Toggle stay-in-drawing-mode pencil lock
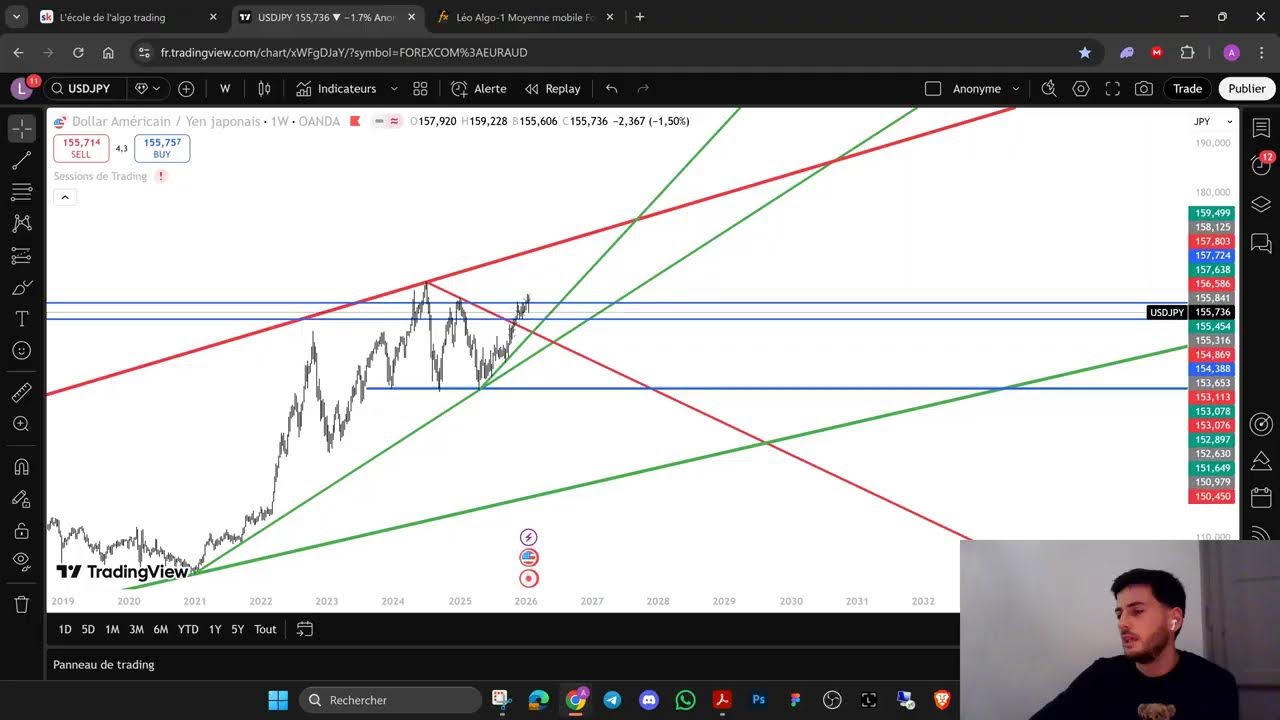 [x=21, y=499]
